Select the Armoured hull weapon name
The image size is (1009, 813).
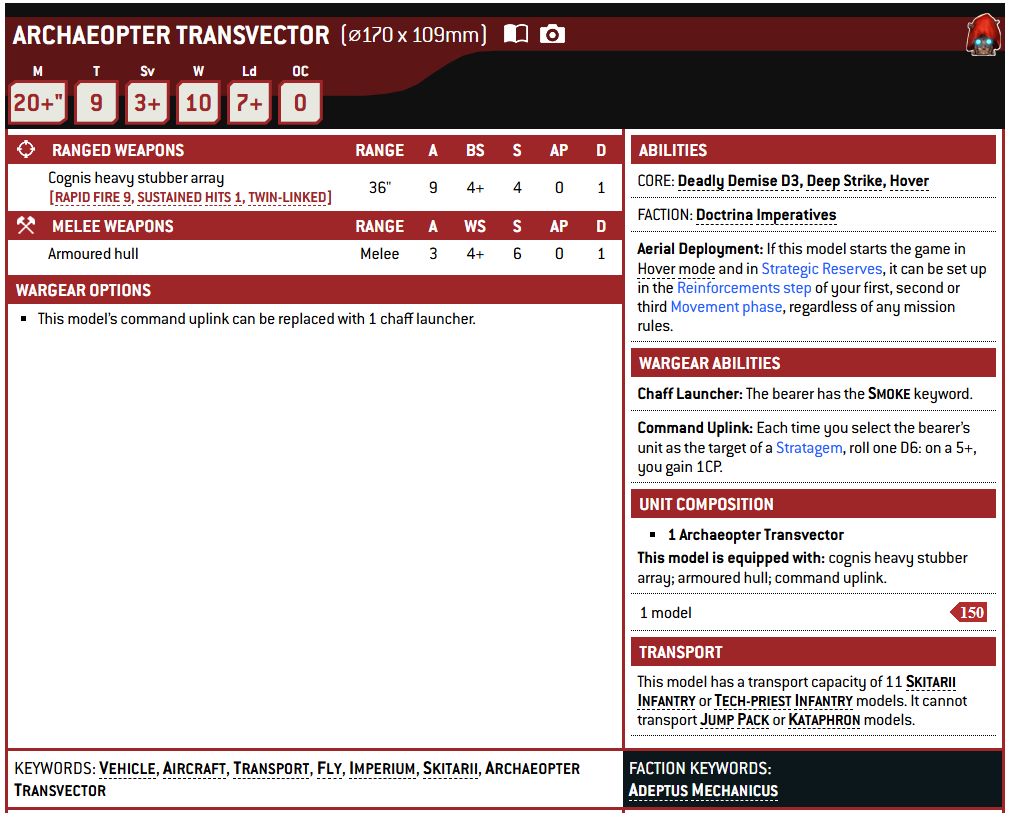pyautogui.click(x=93, y=254)
